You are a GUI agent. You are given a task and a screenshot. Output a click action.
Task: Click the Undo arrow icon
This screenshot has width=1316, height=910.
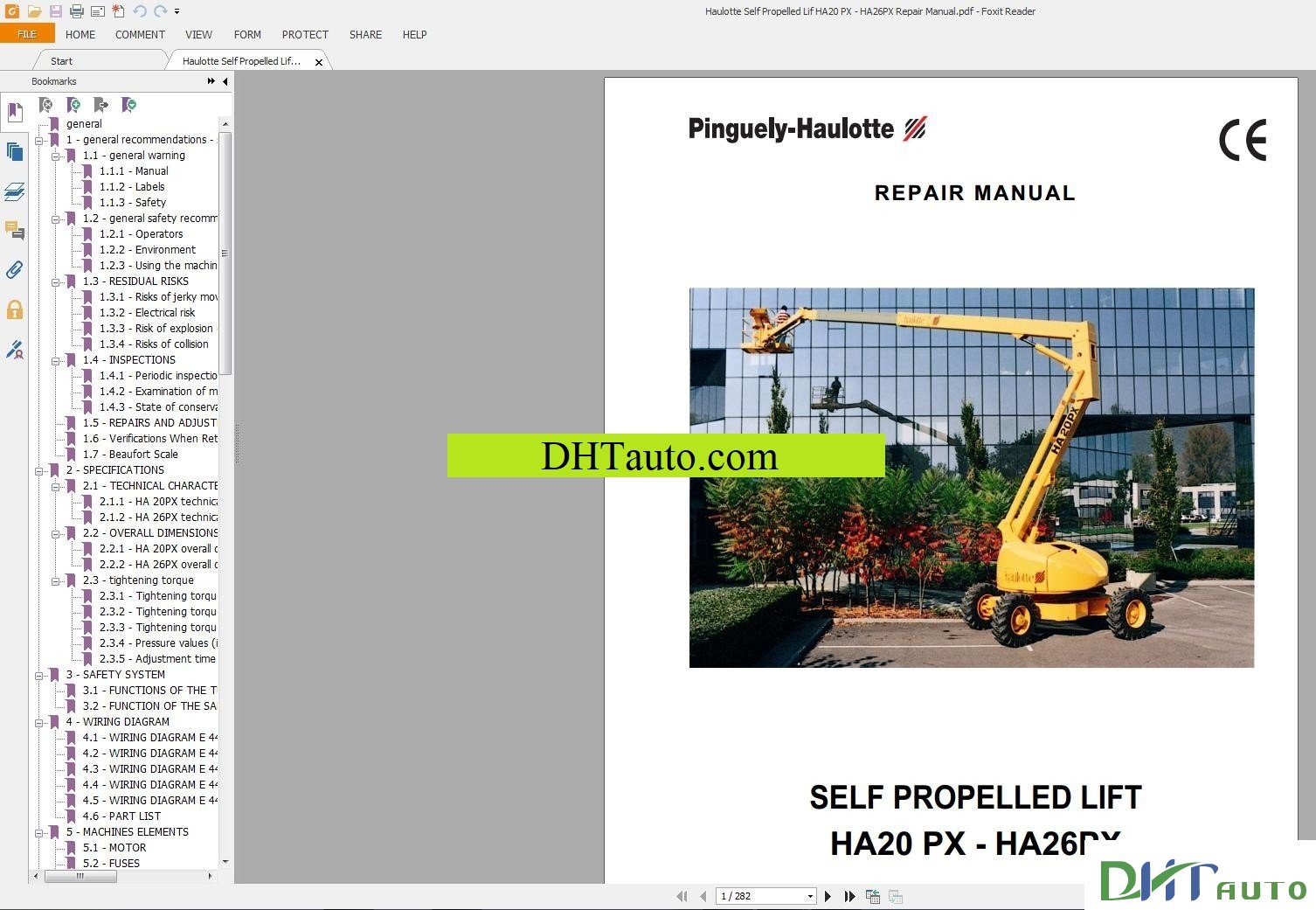point(140,11)
